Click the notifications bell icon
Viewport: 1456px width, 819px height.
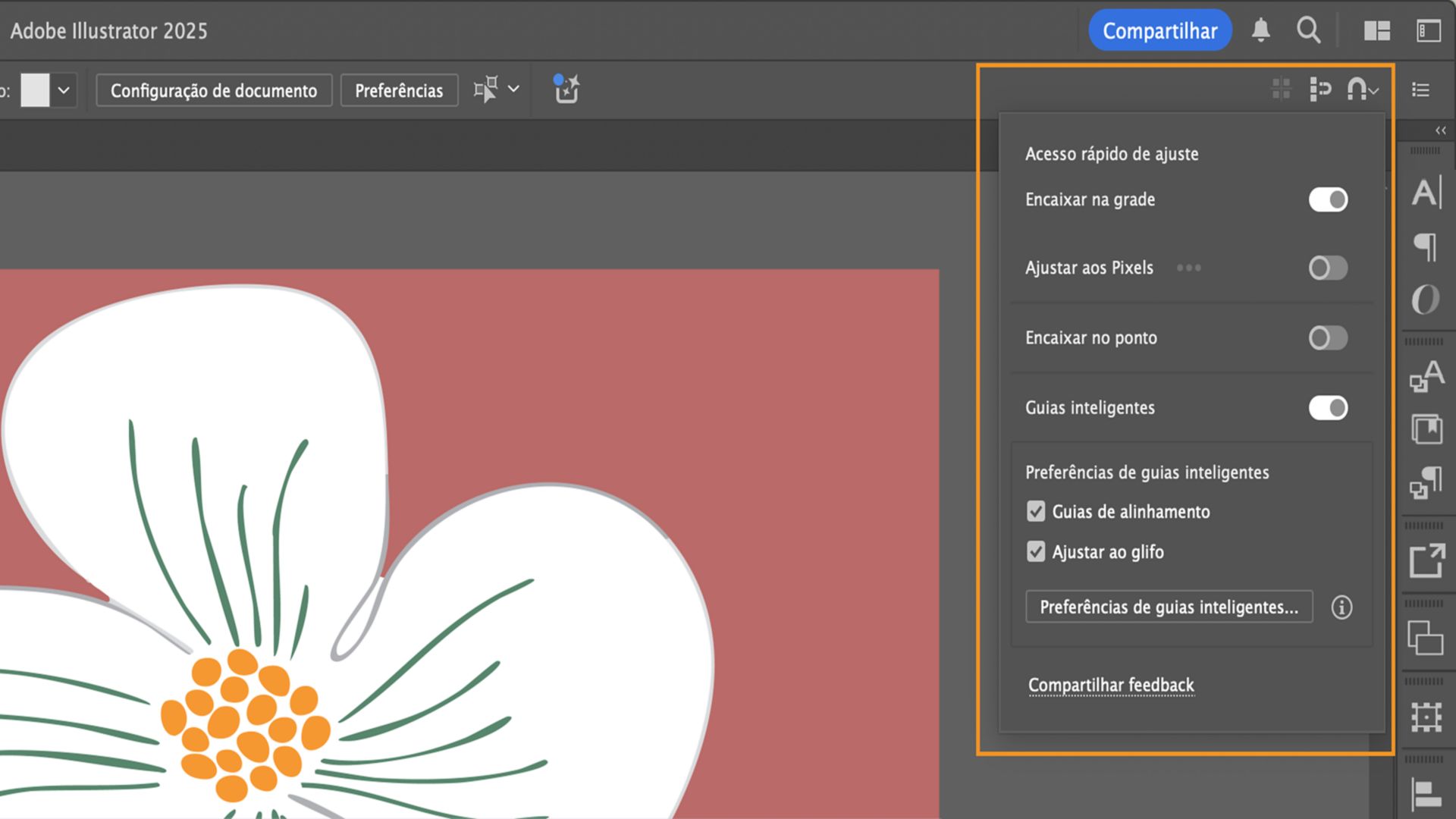click(1260, 30)
